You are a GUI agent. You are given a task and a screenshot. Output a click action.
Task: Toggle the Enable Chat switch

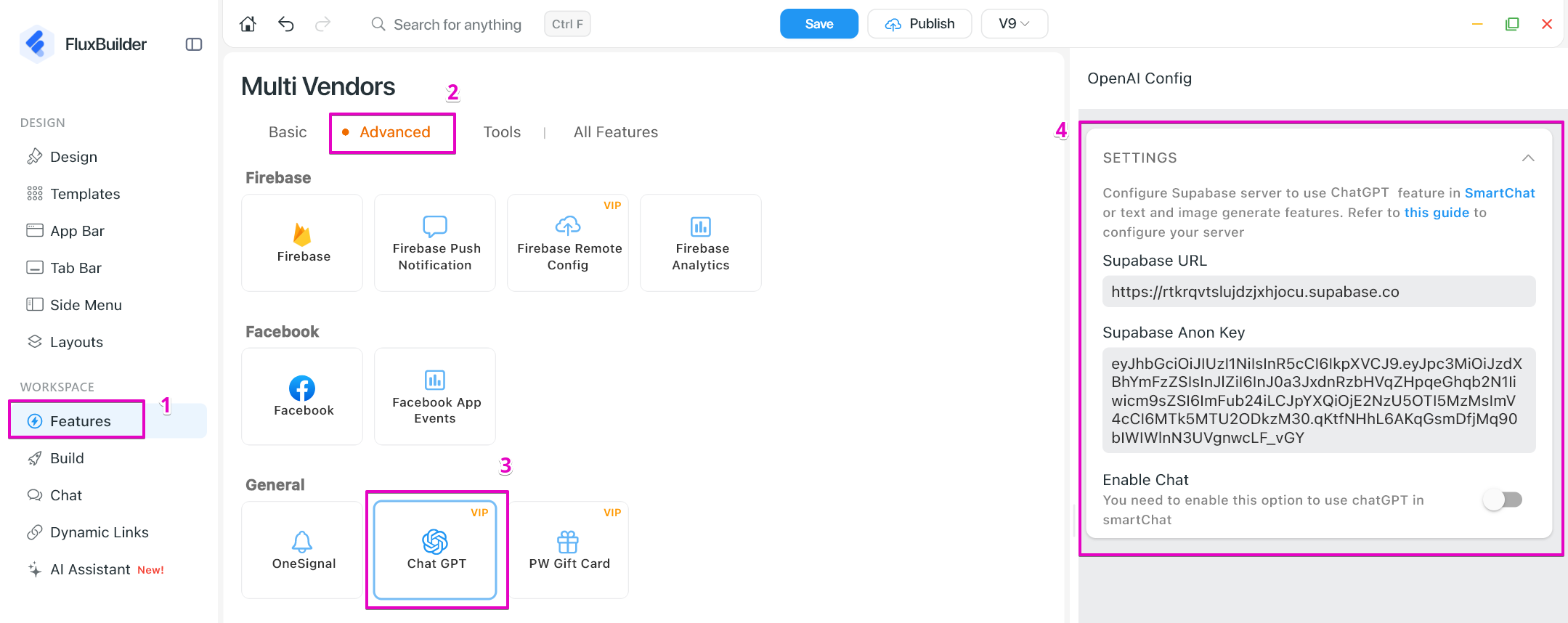(x=1503, y=500)
